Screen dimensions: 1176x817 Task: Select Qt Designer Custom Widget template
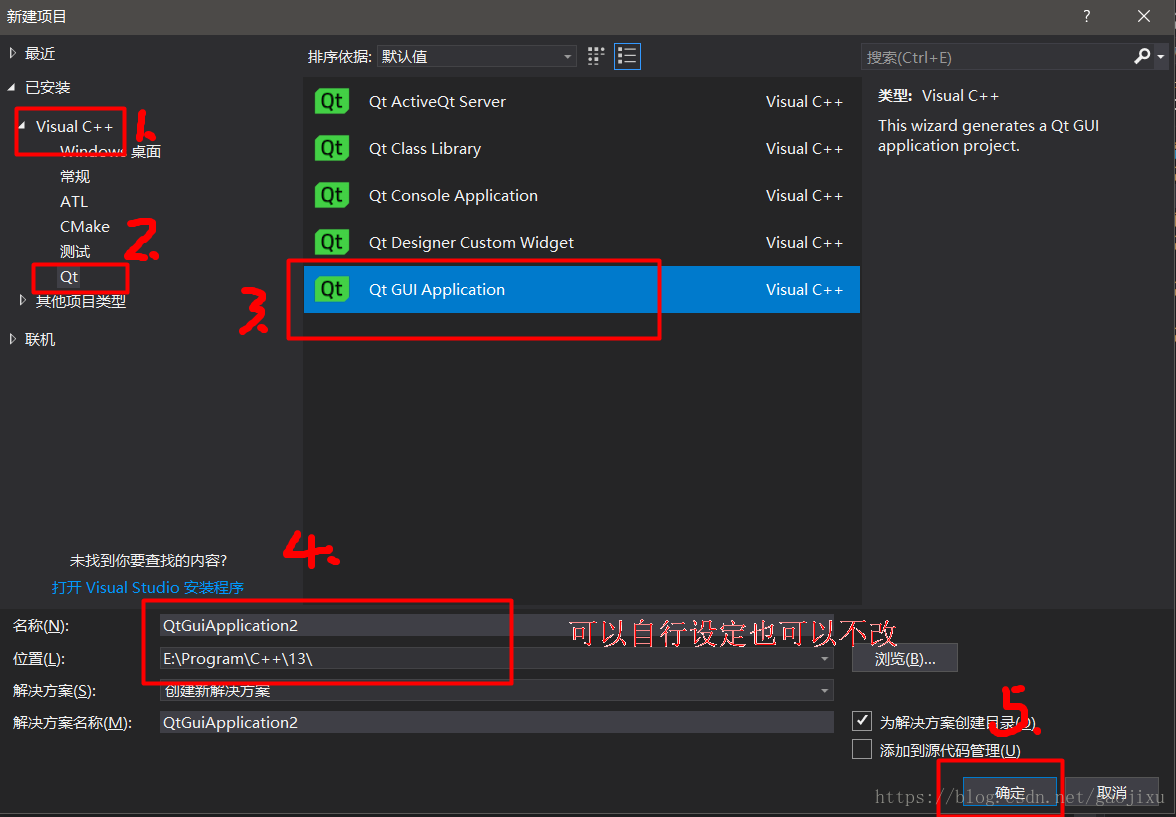(581, 242)
